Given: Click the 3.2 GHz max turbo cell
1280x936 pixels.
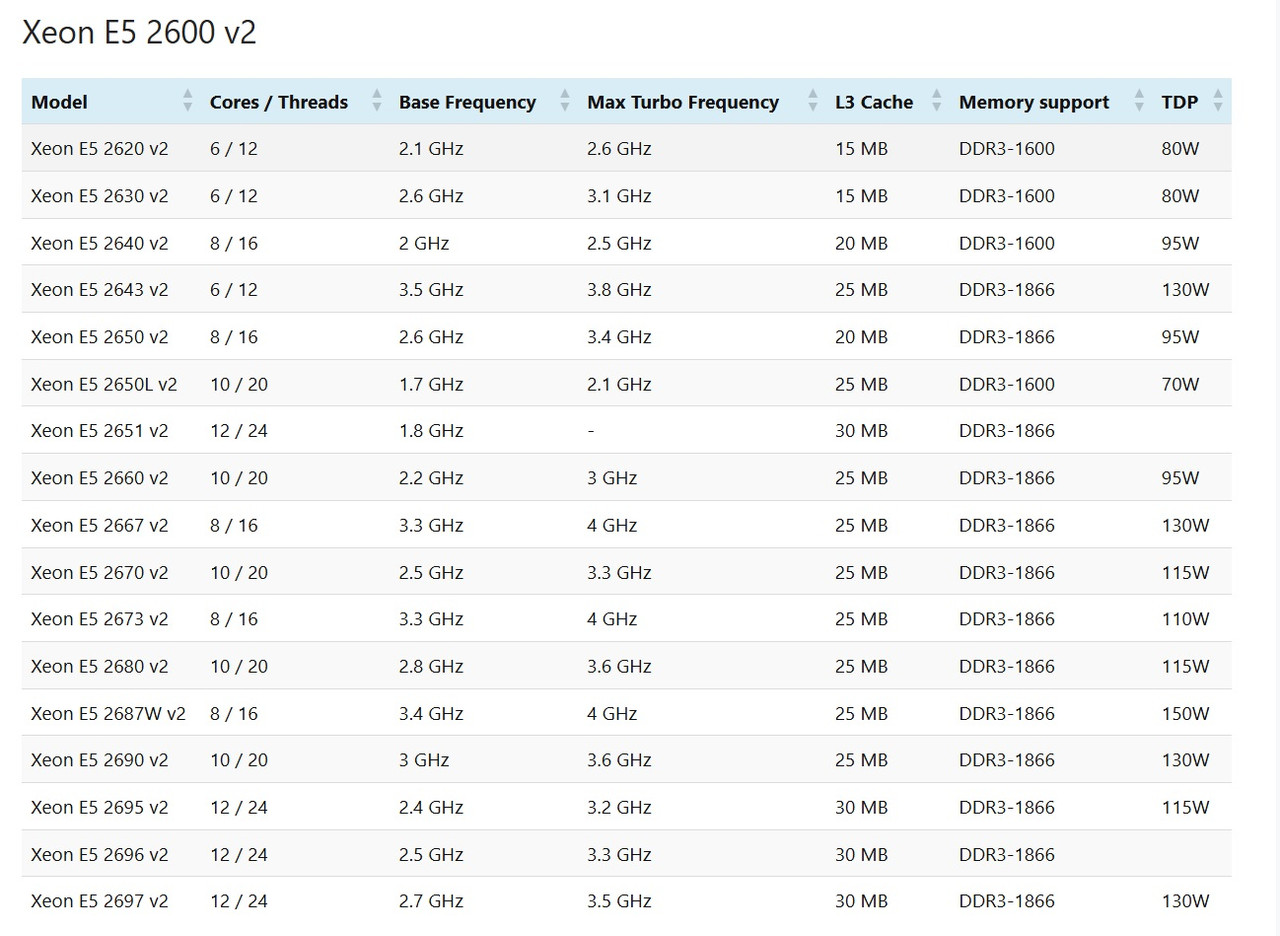Looking at the screenshot, I should 619,807.
